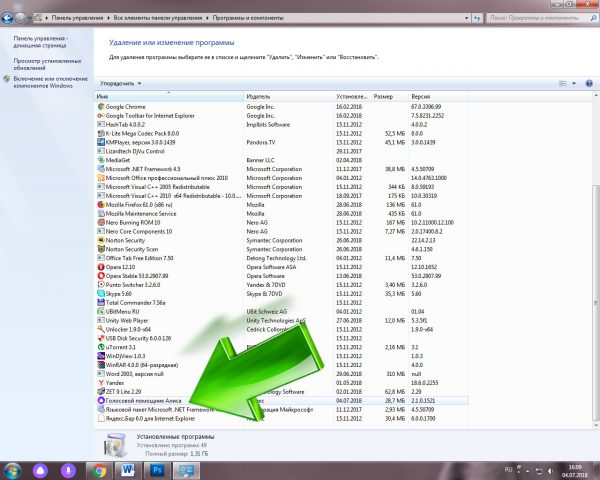The height and width of the screenshot is (480, 600).
Task: Open Просмотр установленных обновлений link
Action: click(x=43, y=64)
